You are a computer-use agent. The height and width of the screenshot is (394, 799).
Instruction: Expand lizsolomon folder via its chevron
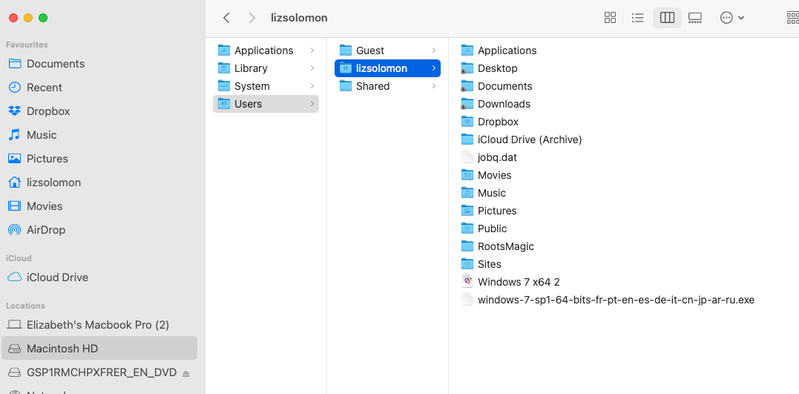coord(434,68)
